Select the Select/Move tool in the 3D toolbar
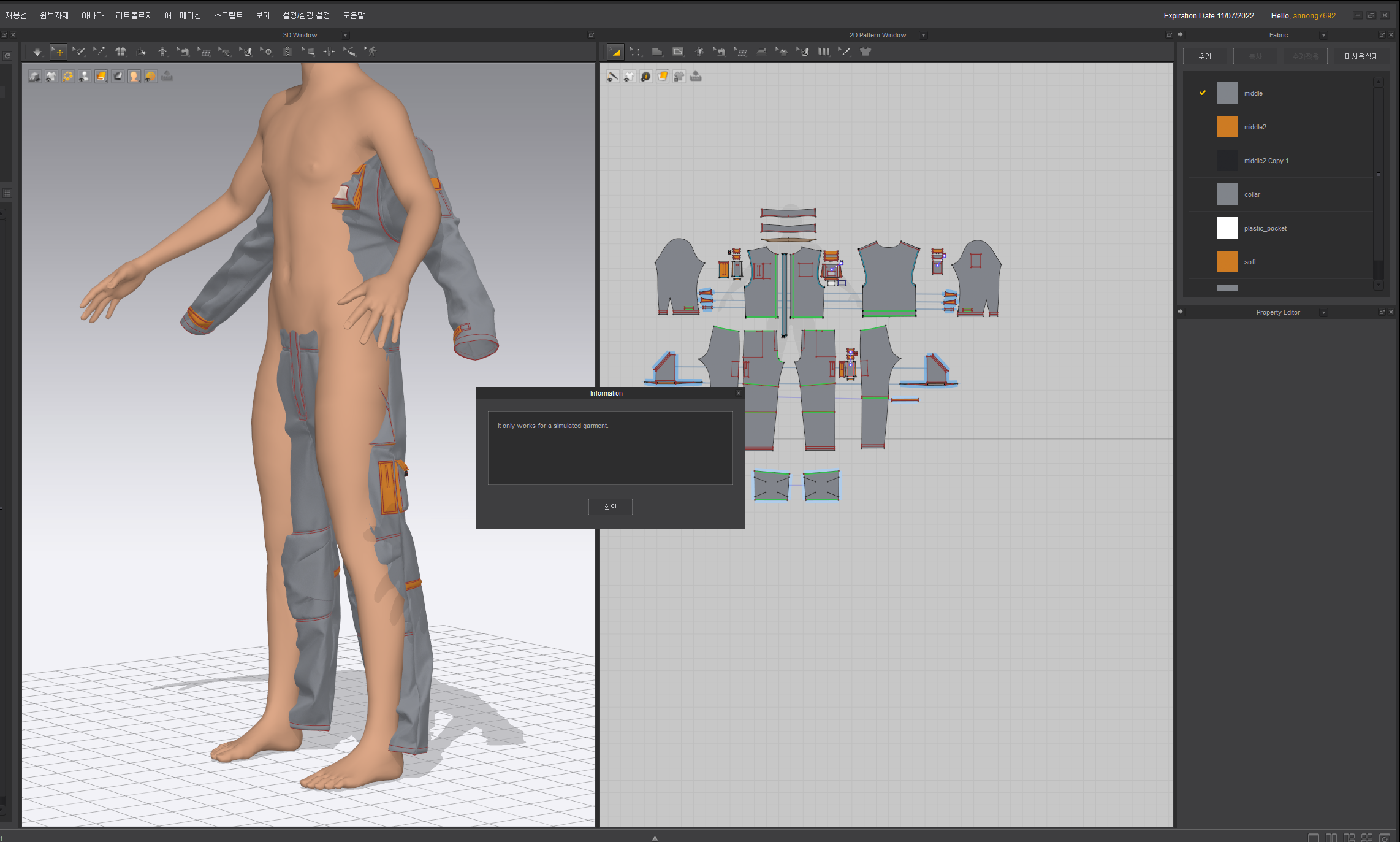This screenshot has width=1400, height=842. click(x=58, y=52)
